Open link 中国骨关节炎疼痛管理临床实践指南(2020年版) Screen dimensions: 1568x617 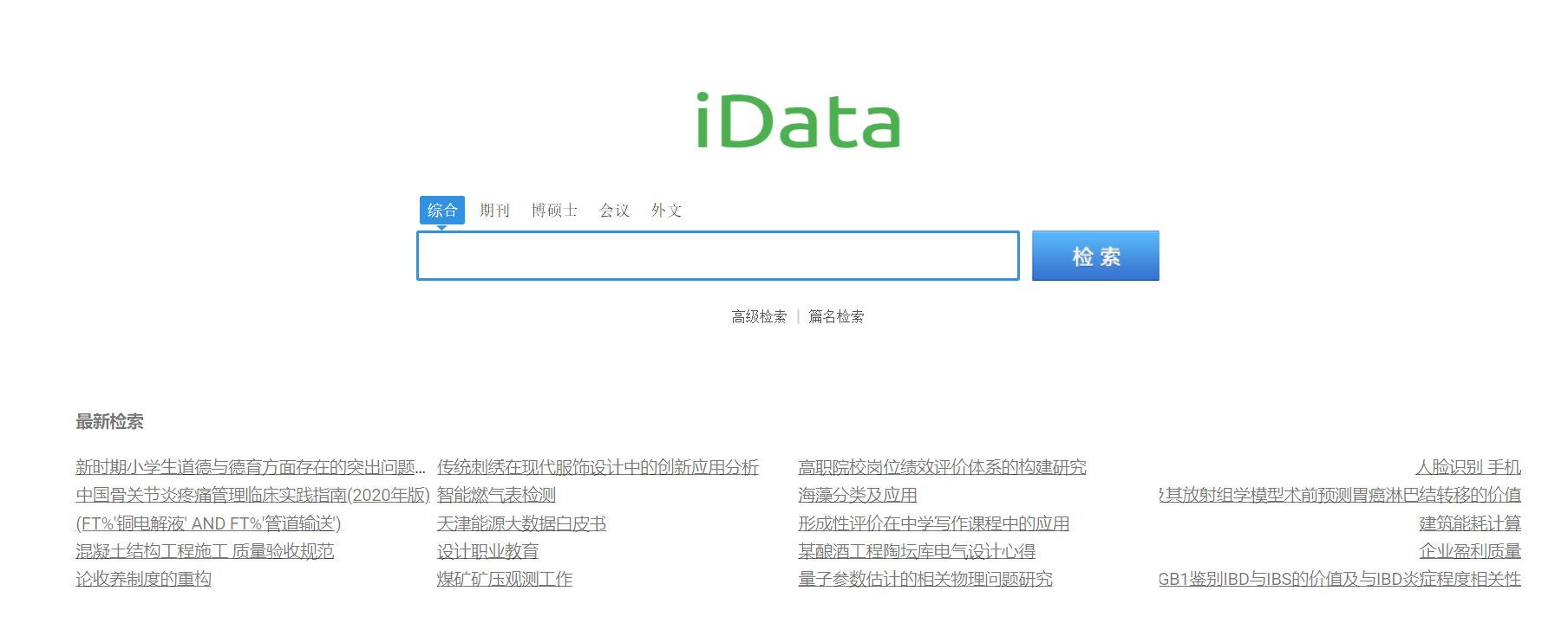(252, 496)
